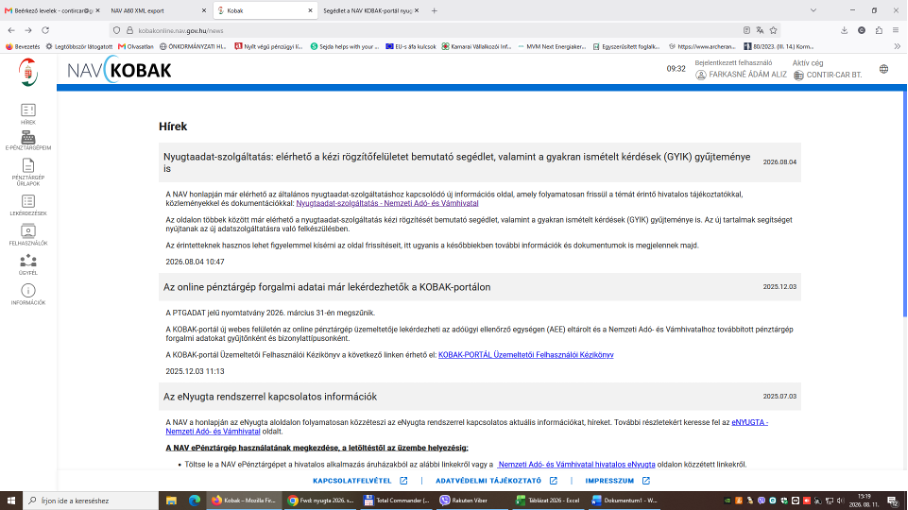This screenshot has width=908, height=510.
Task: Open the Bevezetés bookmark
Action: [23, 46]
